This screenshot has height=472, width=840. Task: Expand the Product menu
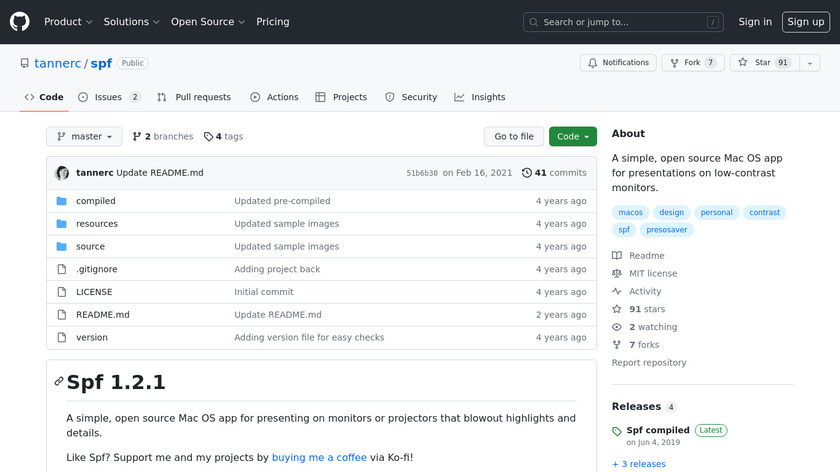click(68, 22)
